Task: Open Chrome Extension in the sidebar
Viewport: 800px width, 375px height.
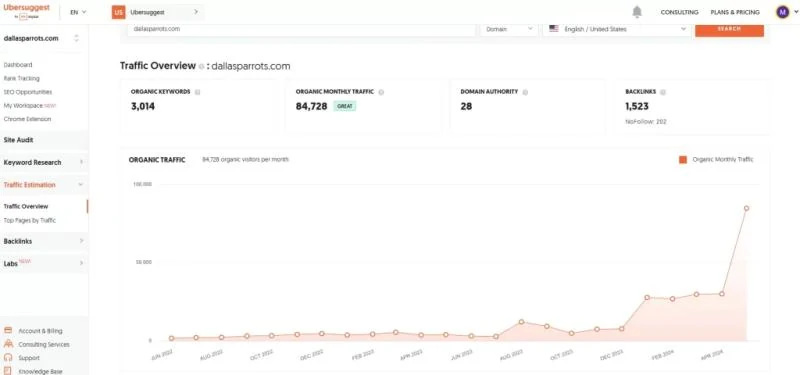Action: (27, 119)
